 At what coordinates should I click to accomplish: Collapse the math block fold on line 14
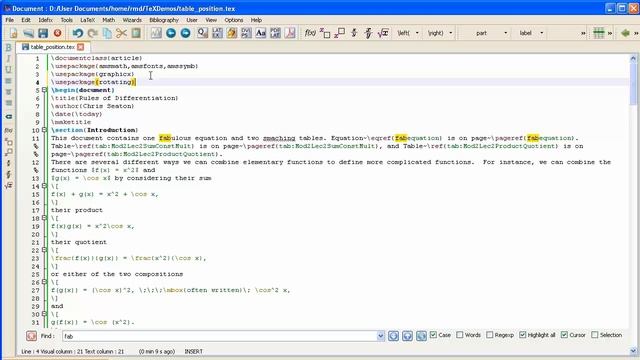[44, 186]
